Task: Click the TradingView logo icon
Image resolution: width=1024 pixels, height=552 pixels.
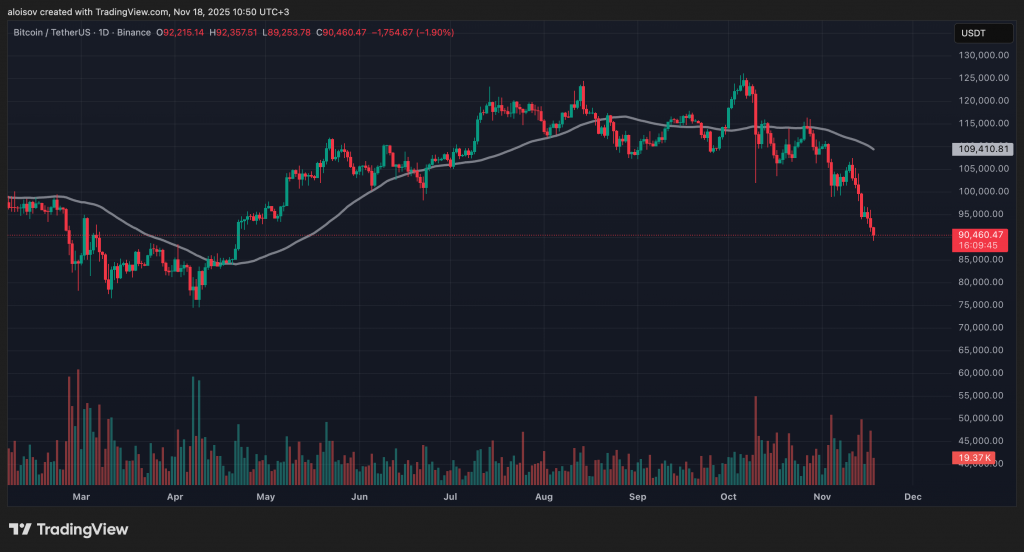Action: pos(19,529)
